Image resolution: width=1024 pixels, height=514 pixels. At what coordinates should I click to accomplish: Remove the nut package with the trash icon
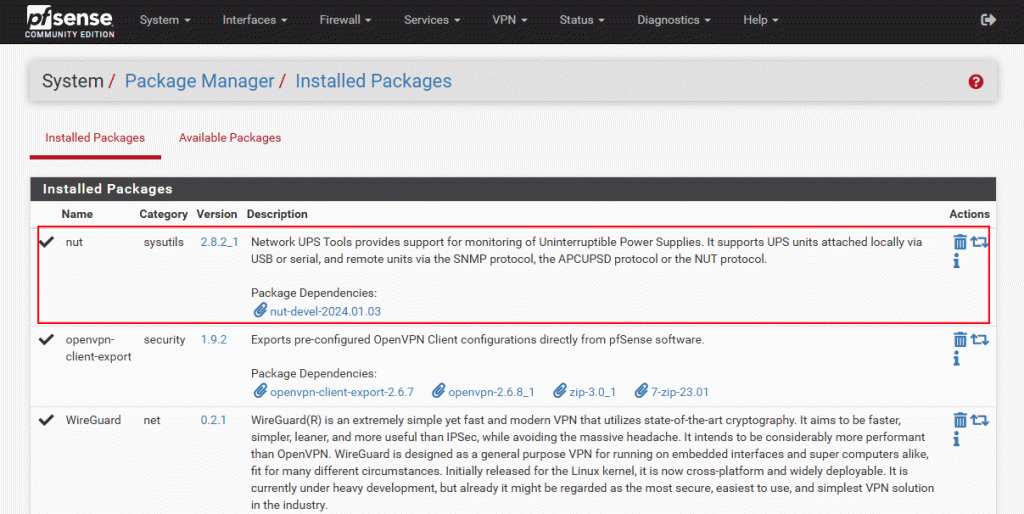960,242
